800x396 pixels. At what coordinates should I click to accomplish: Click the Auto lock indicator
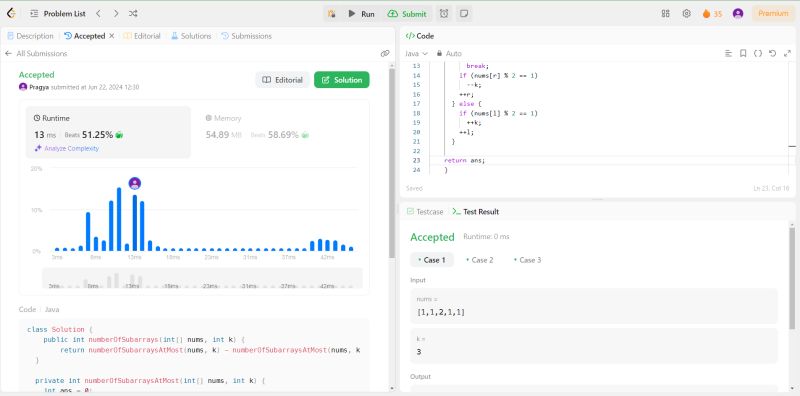pyautogui.click(x=449, y=54)
